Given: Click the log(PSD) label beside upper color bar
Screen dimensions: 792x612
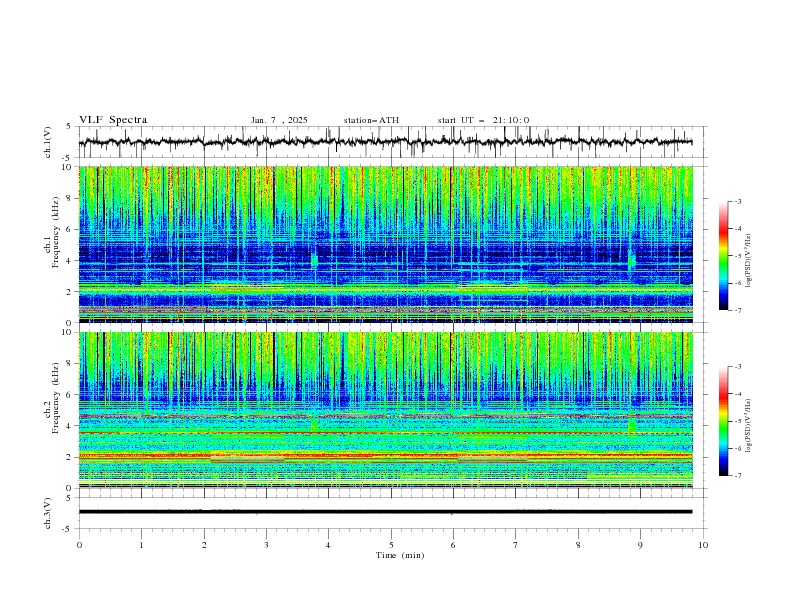Looking at the screenshot, I should point(749,261).
